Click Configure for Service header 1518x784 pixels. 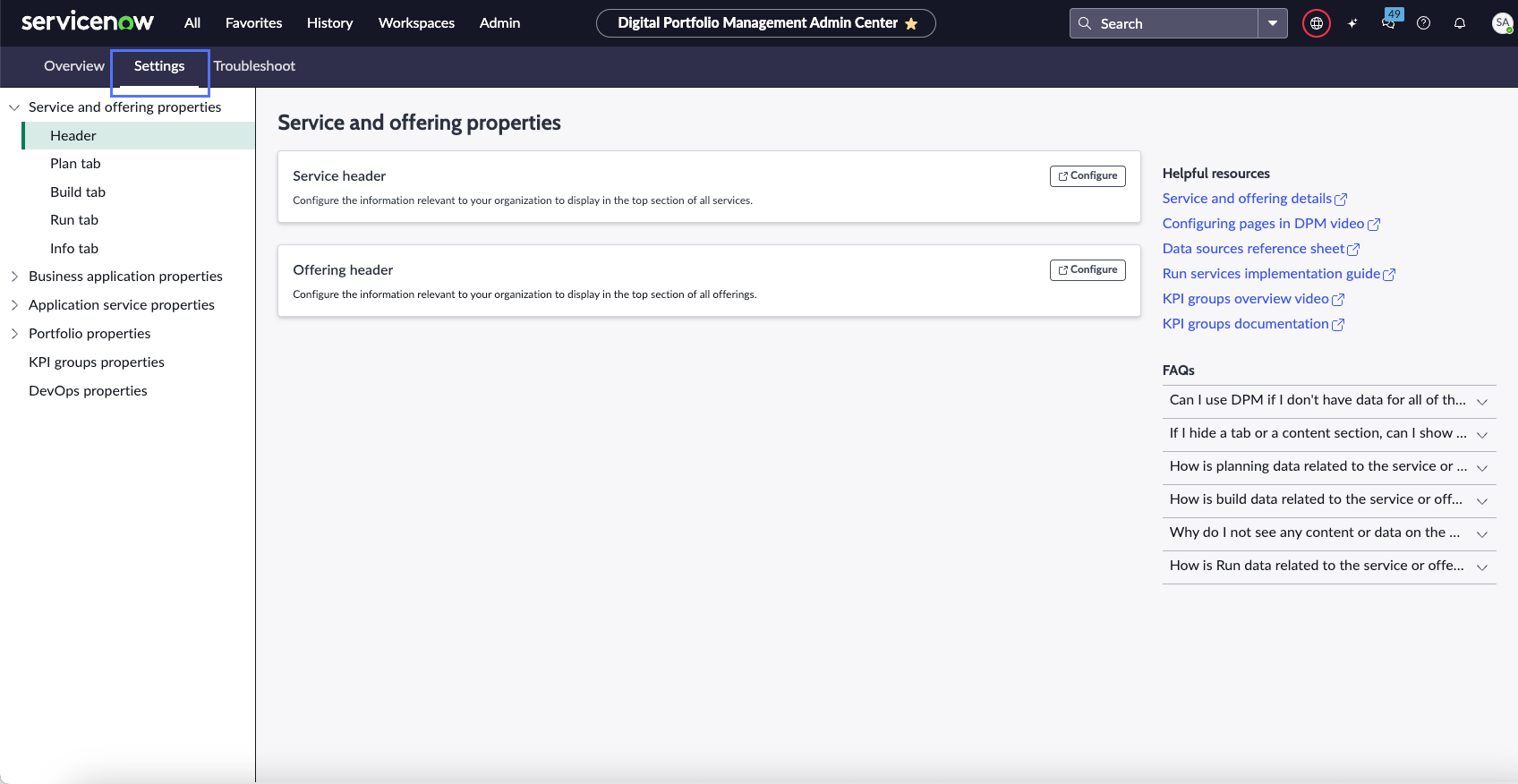[x=1087, y=176]
